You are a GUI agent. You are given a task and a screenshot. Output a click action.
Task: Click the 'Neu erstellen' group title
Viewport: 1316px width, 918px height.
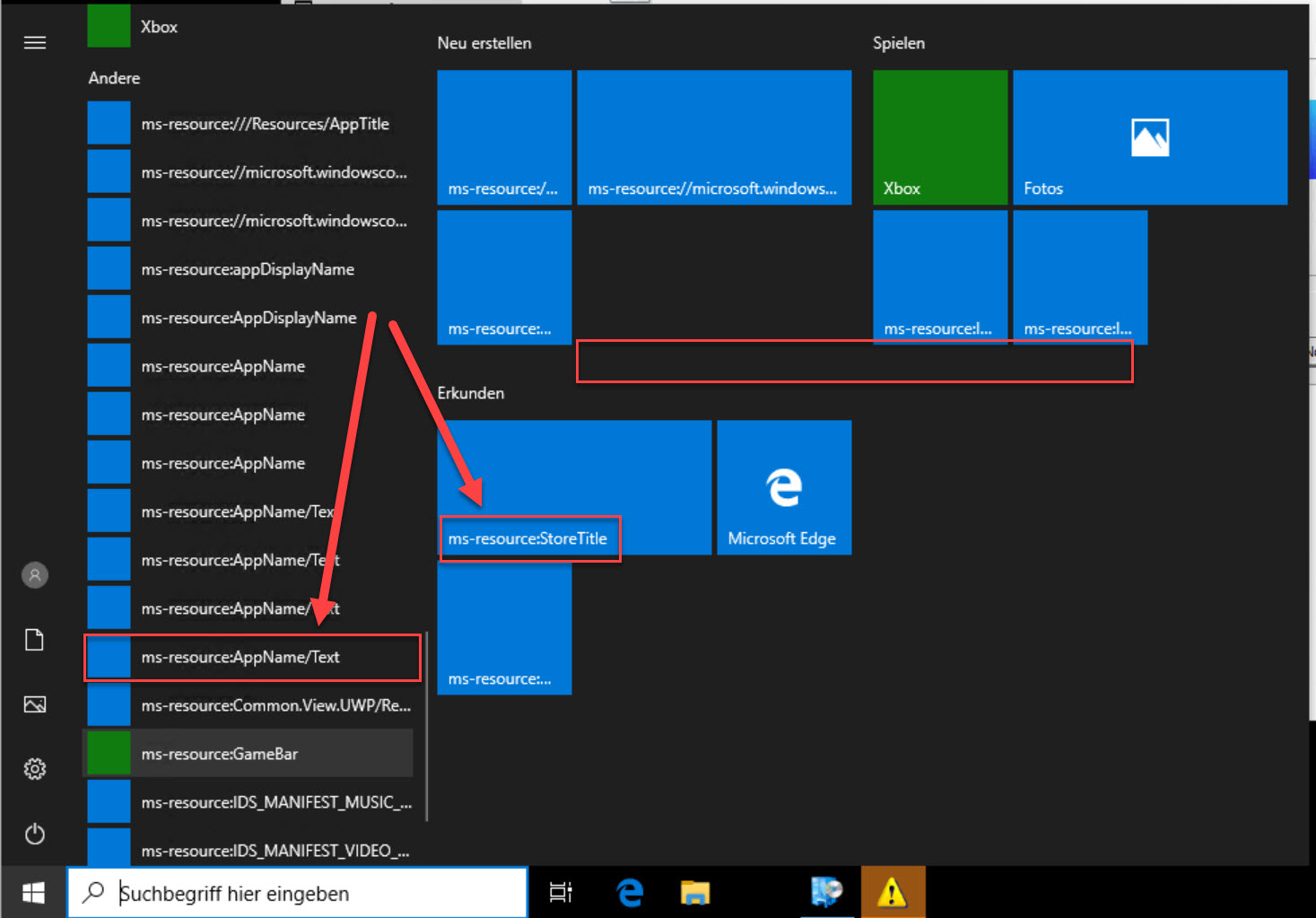click(x=484, y=43)
